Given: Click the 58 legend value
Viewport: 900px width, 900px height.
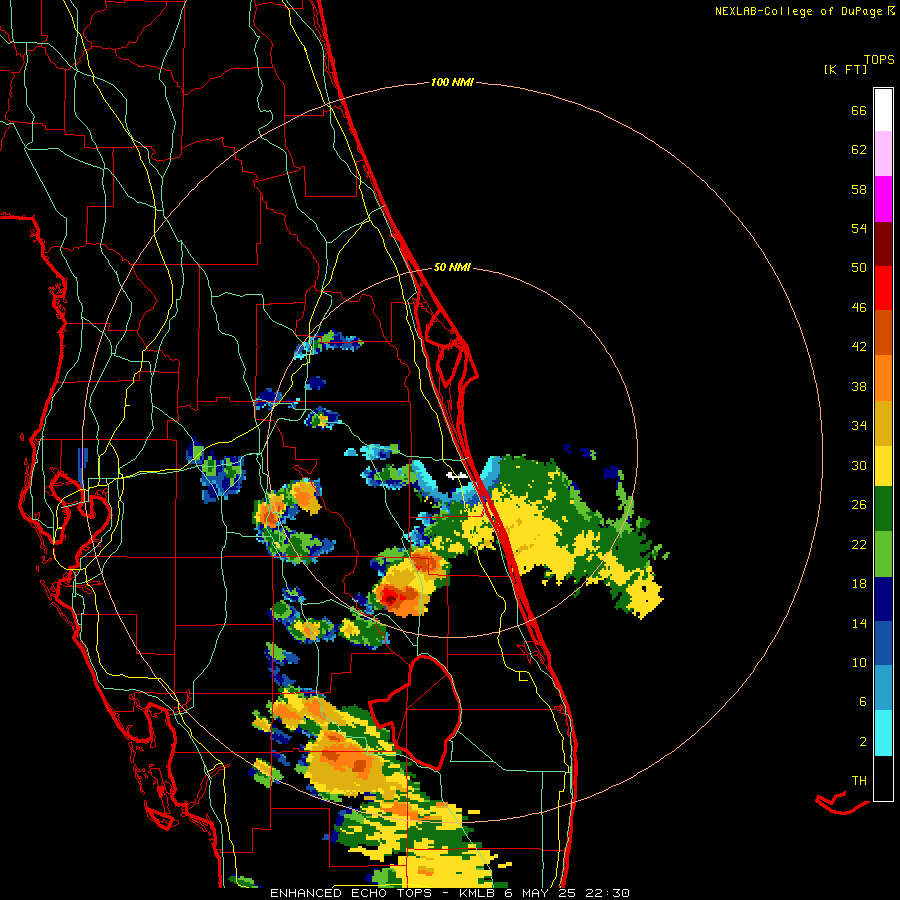Looking at the screenshot, I should [859, 189].
